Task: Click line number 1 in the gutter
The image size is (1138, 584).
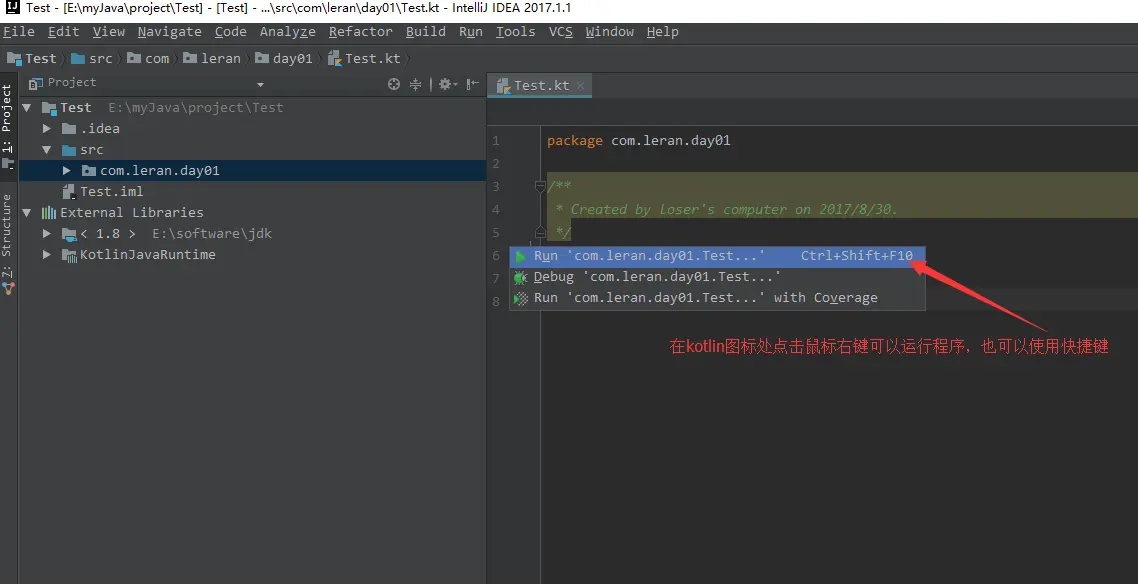Action: point(496,141)
